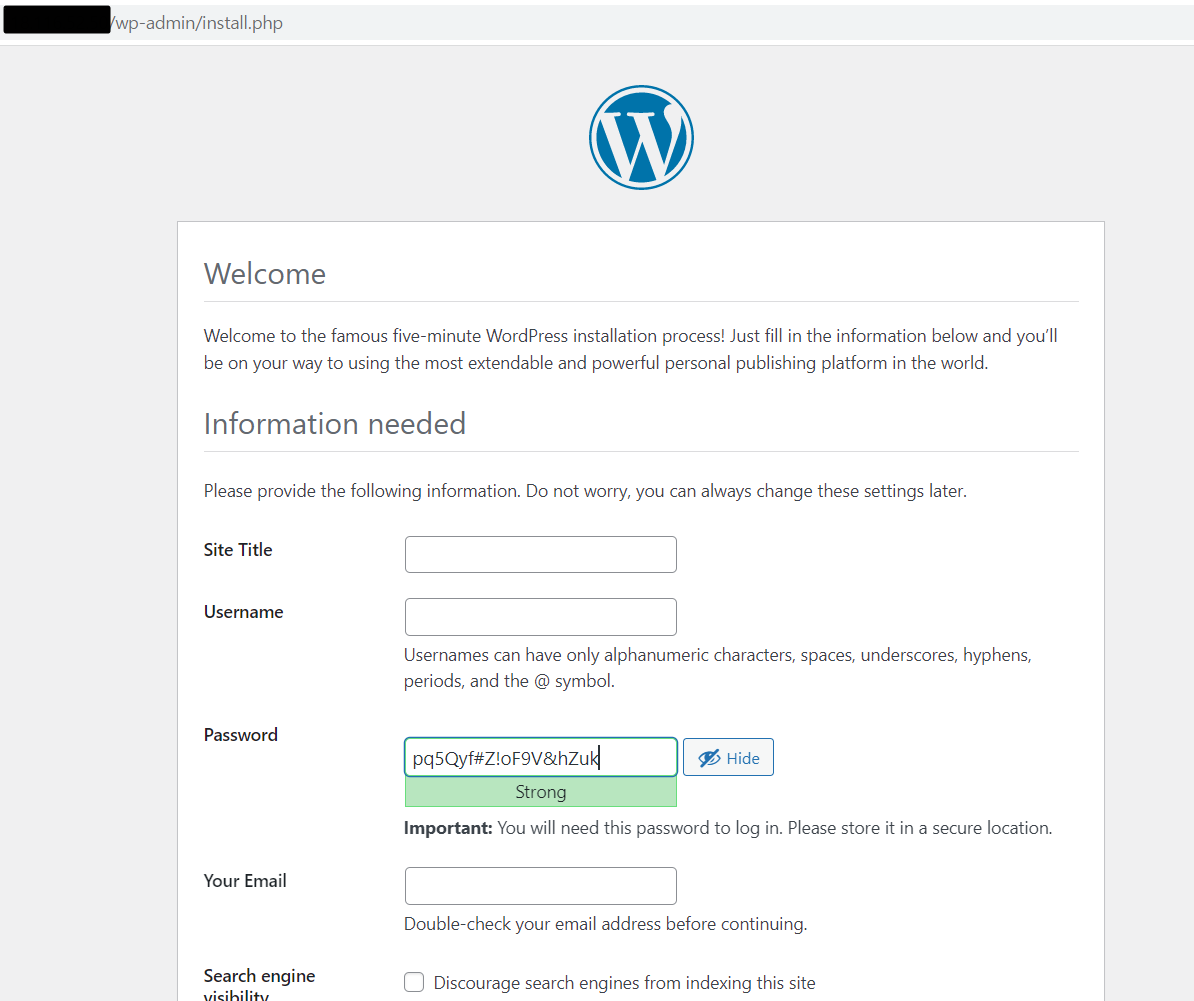
Task: Click the Username label
Action: pyautogui.click(x=243, y=612)
